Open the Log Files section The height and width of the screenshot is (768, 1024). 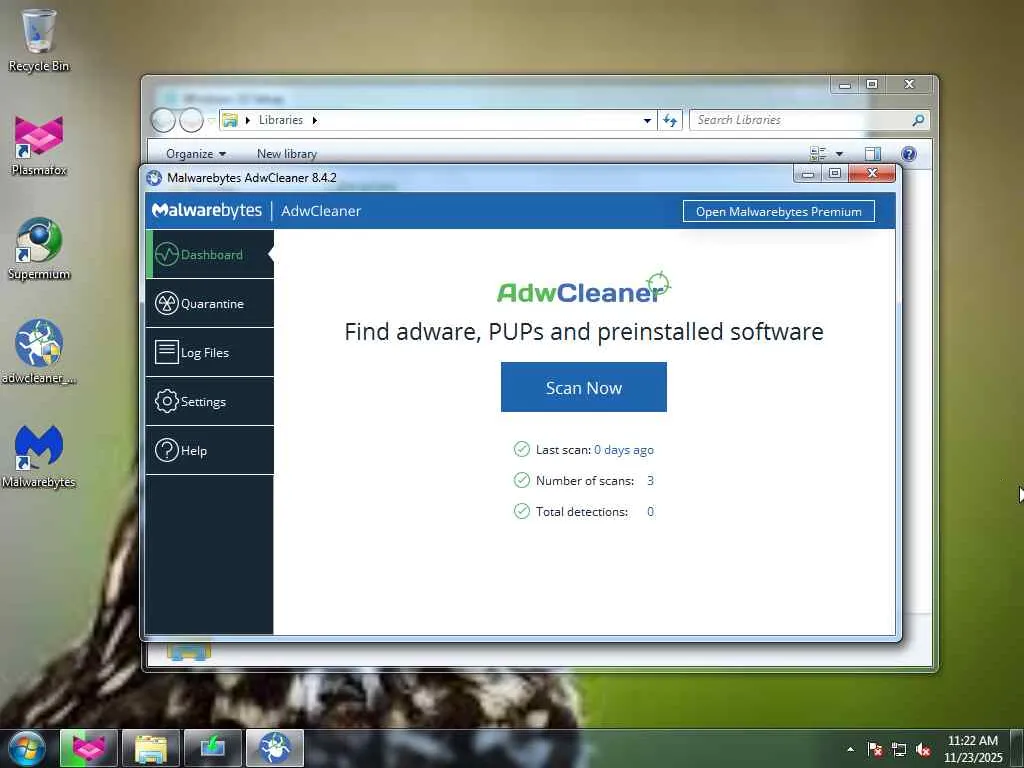210,352
